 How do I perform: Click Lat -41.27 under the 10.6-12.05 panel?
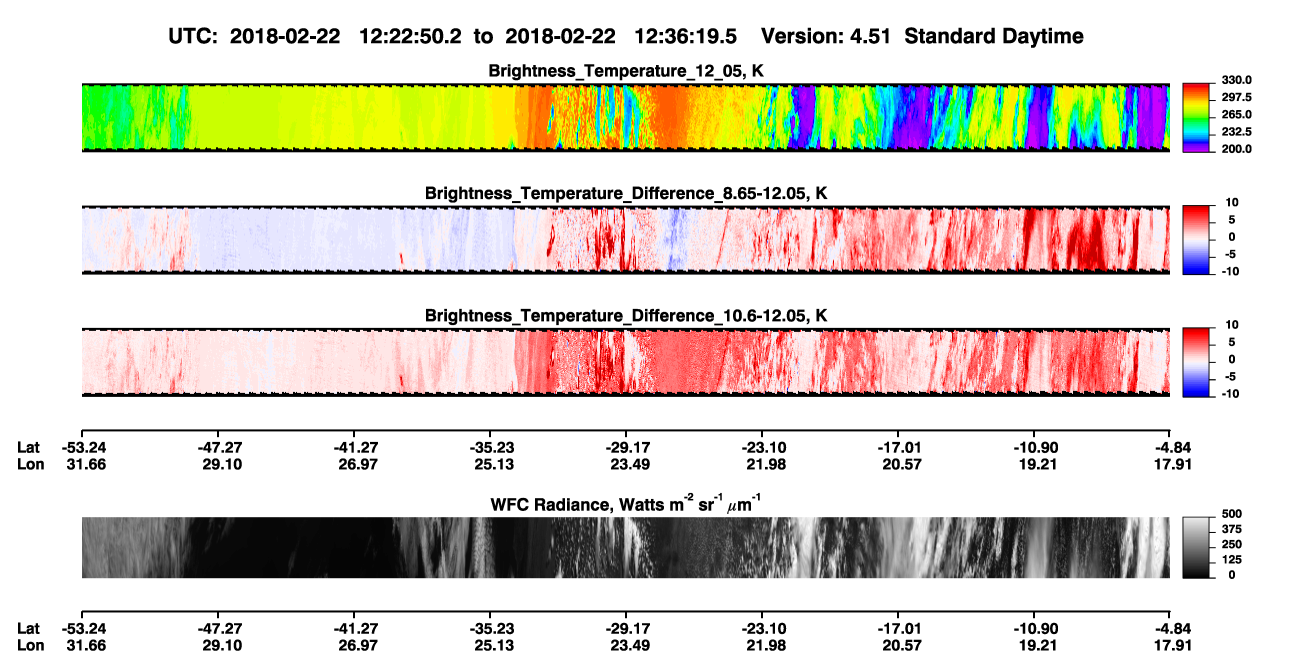(x=353, y=448)
